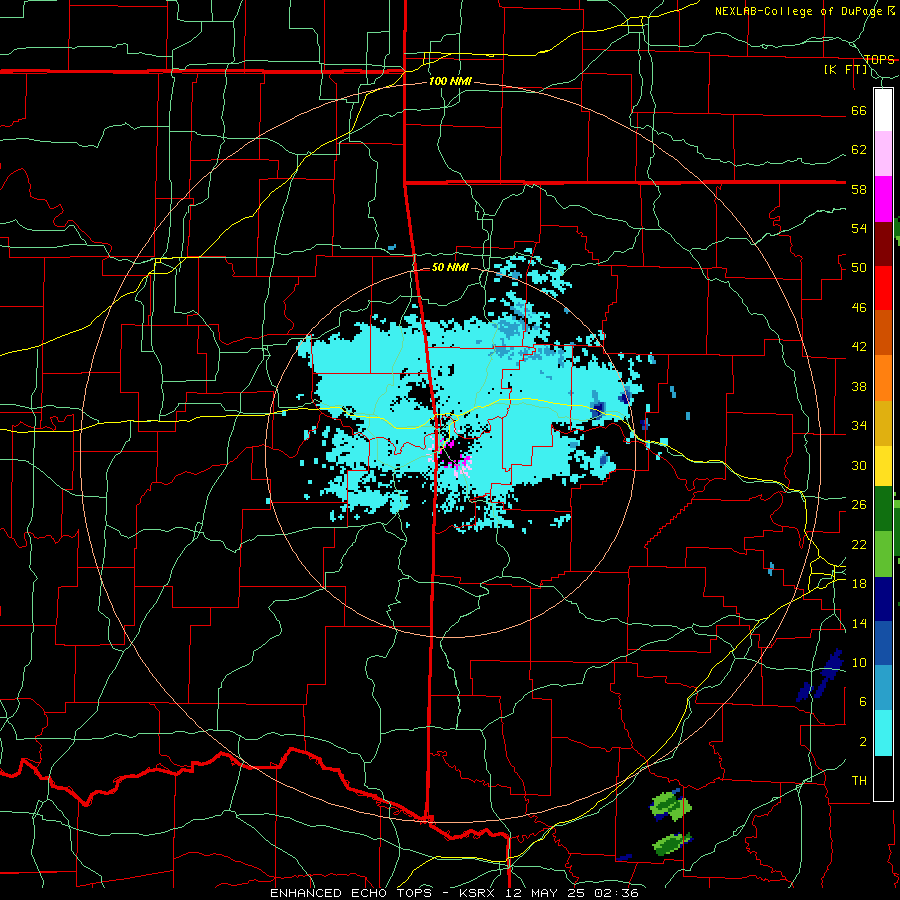Click the medium blue swatch between 14 and 10
Image resolution: width=900 pixels, height=900 pixels.
(x=883, y=642)
